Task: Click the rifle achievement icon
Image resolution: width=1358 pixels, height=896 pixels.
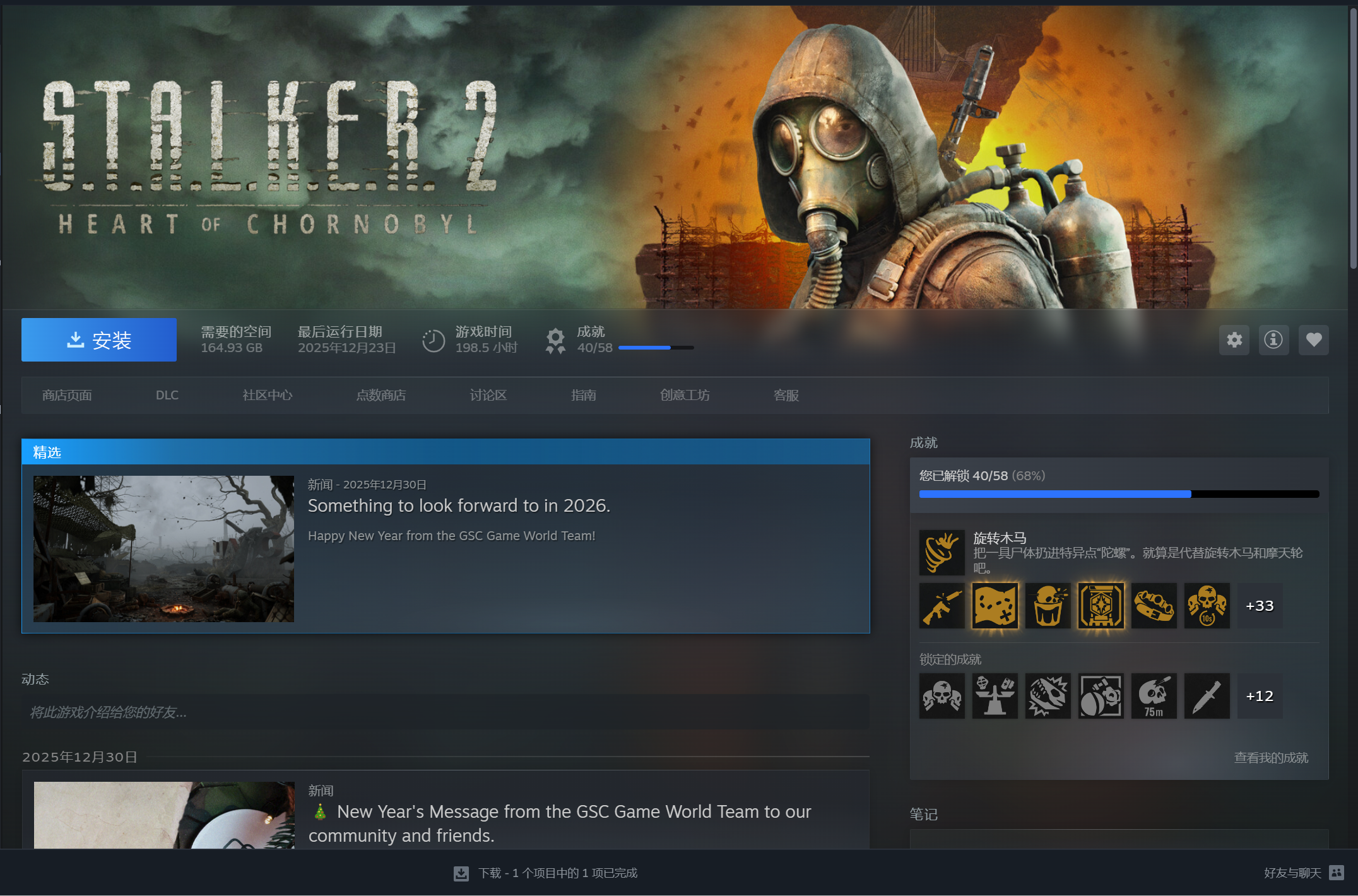Action: (x=942, y=606)
